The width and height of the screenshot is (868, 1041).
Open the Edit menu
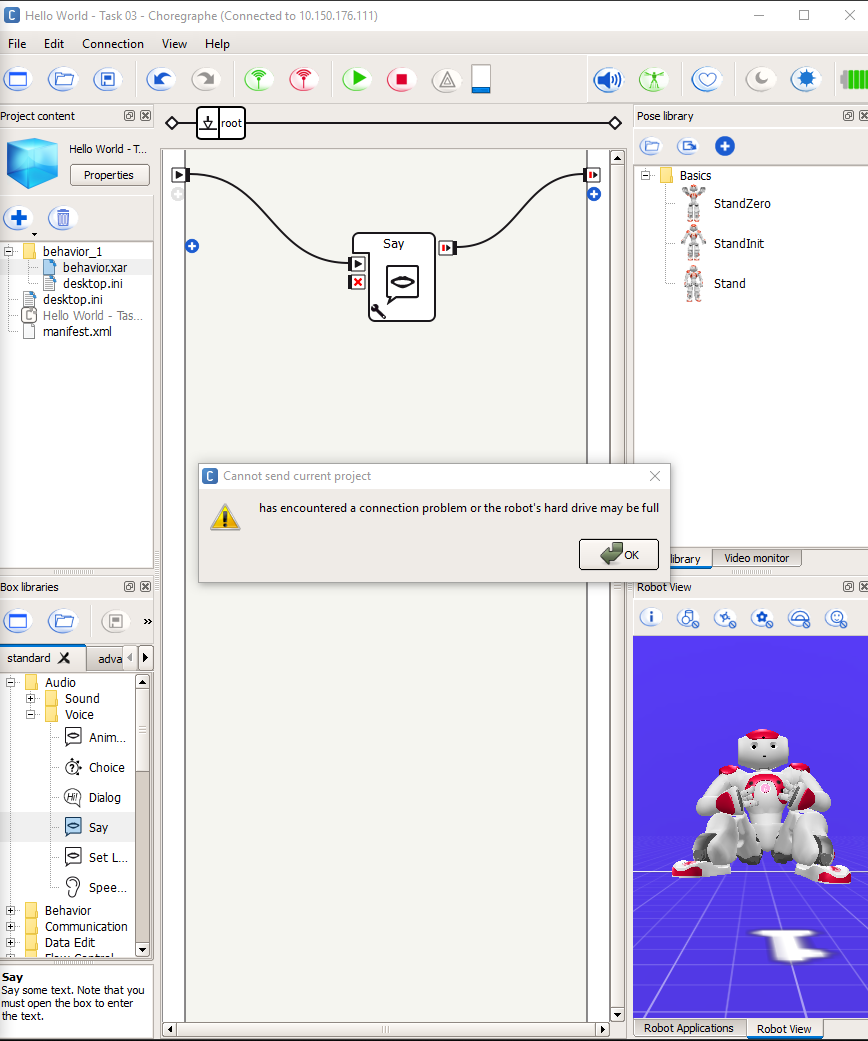(54, 44)
